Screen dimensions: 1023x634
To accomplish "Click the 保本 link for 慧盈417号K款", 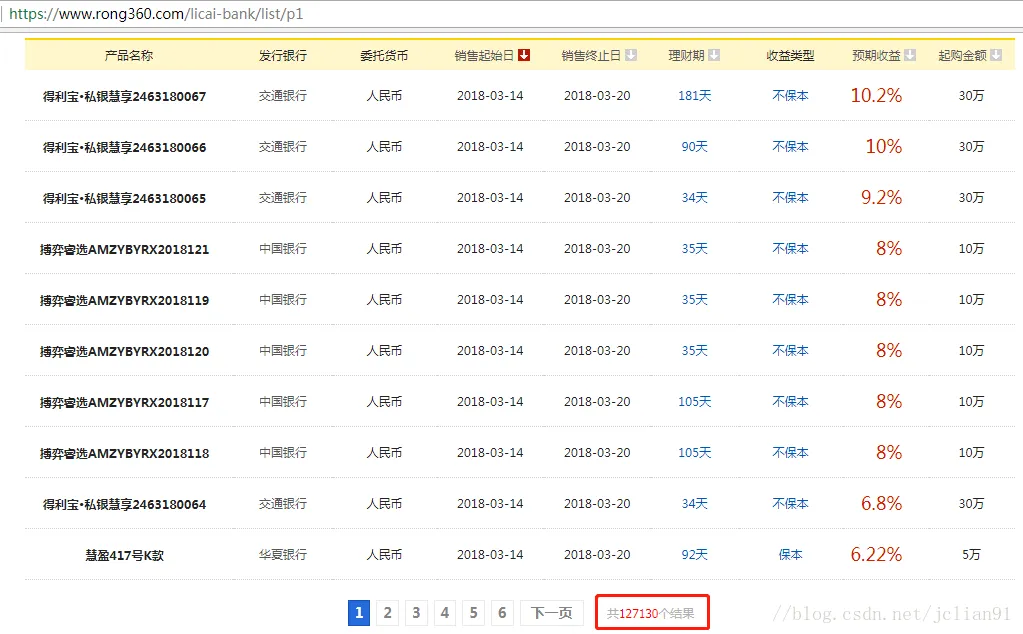I will [x=789, y=554].
